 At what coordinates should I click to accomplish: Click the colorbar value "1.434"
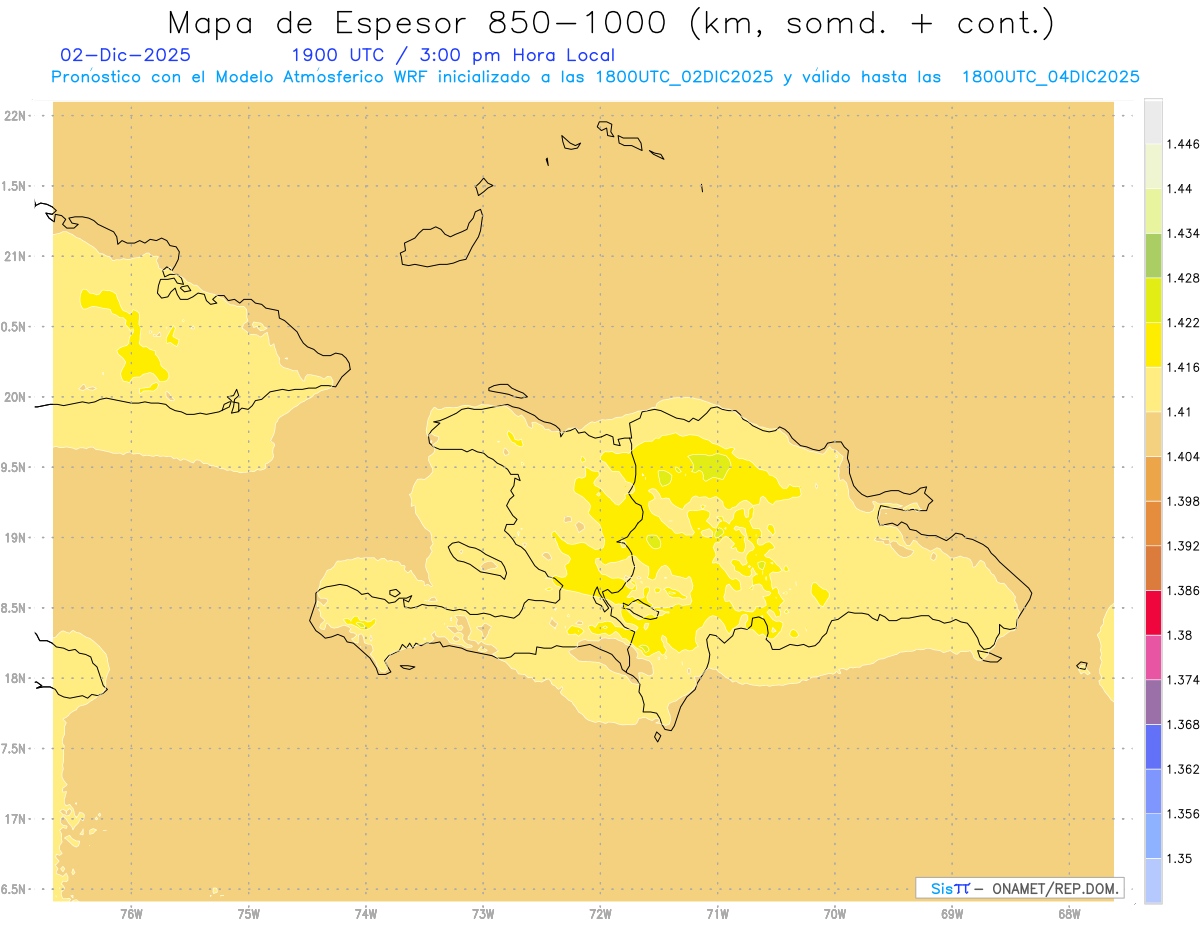[1182, 233]
